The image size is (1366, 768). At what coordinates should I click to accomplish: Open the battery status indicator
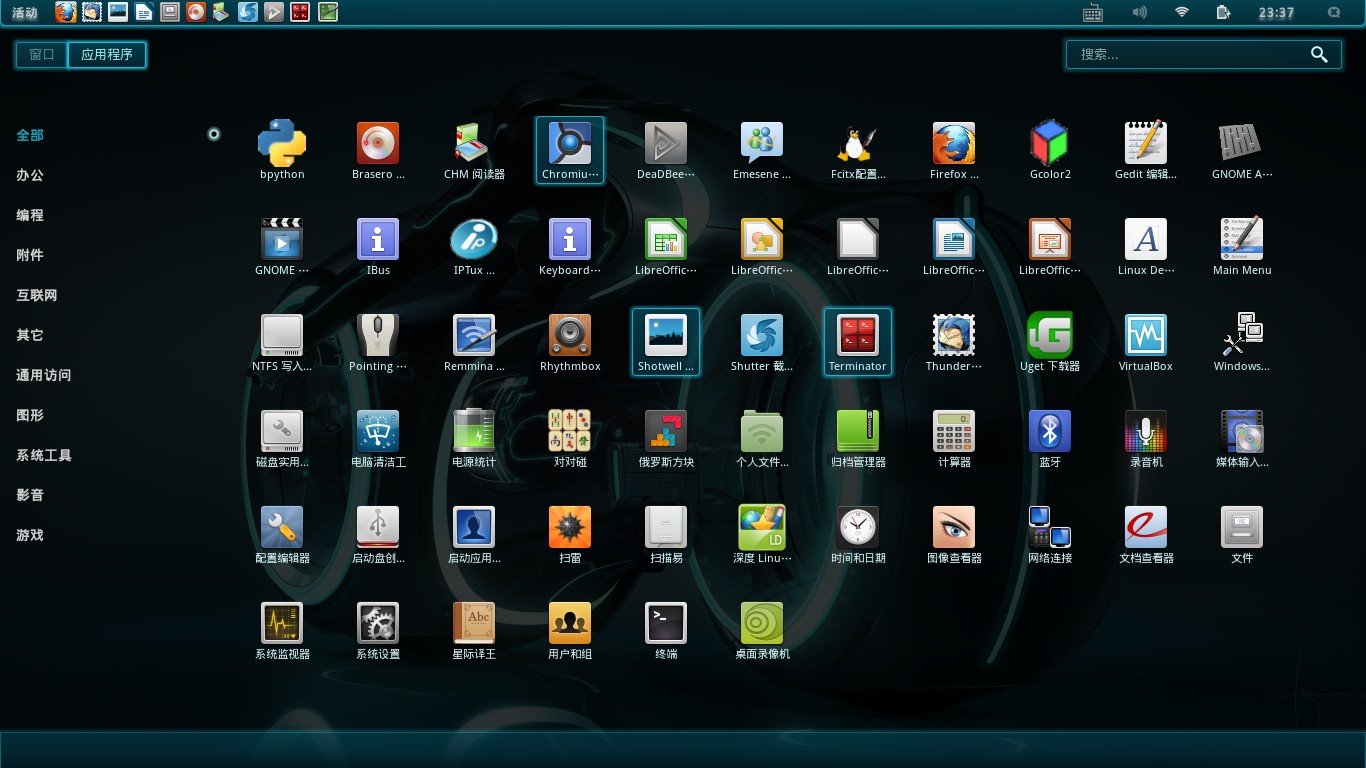tap(1224, 12)
